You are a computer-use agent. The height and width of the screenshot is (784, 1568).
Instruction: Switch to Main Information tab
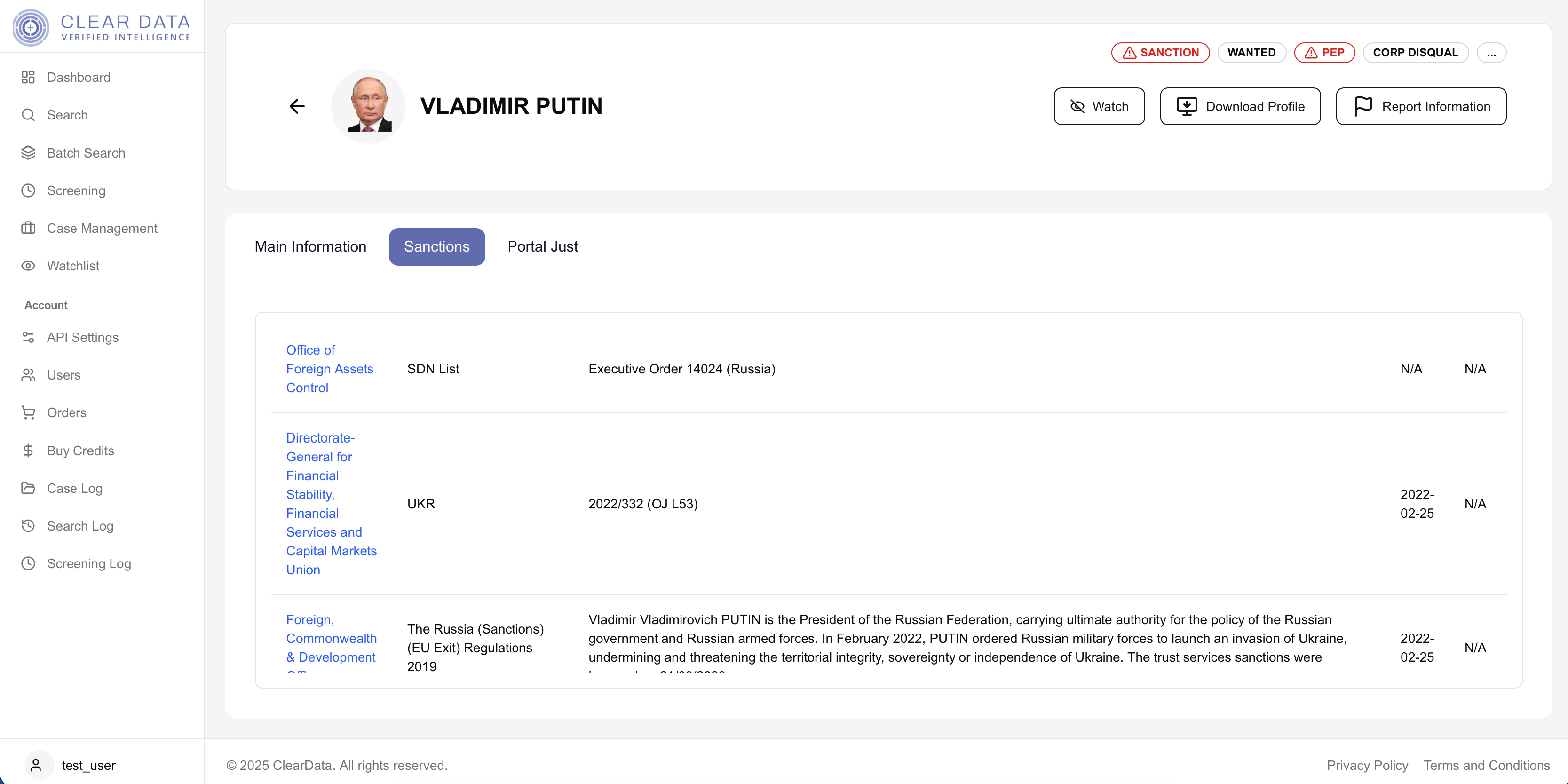(310, 246)
